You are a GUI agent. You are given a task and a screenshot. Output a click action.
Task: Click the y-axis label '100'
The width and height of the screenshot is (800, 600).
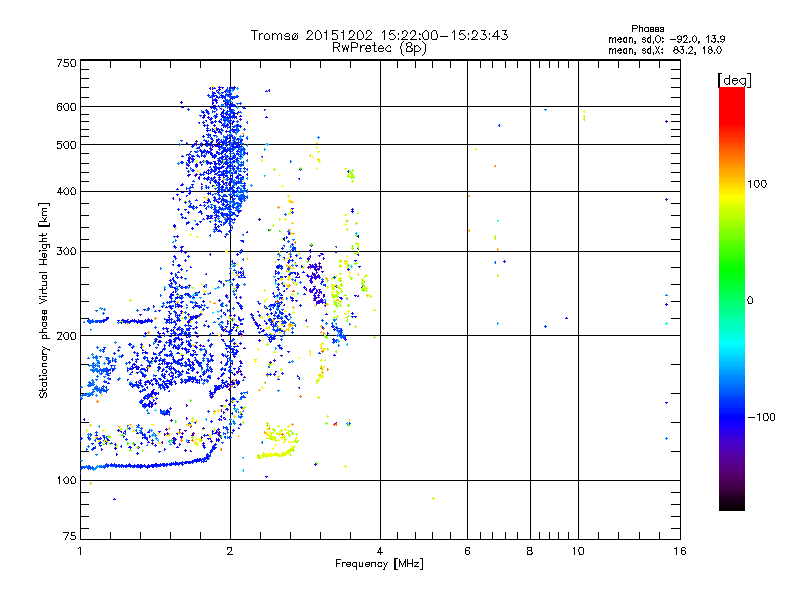pyautogui.click(x=66, y=480)
